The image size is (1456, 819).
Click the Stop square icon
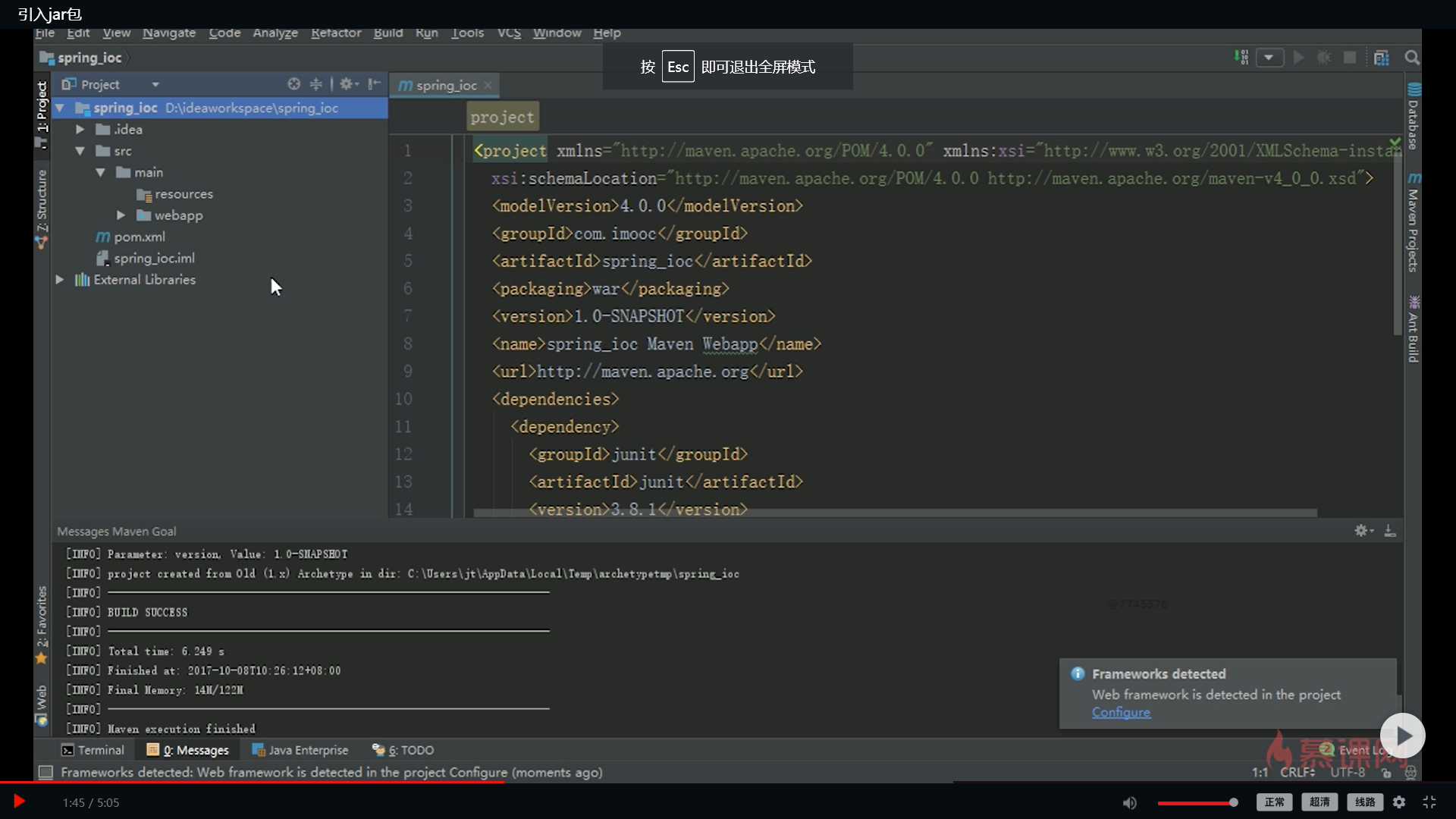point(1350,58)
